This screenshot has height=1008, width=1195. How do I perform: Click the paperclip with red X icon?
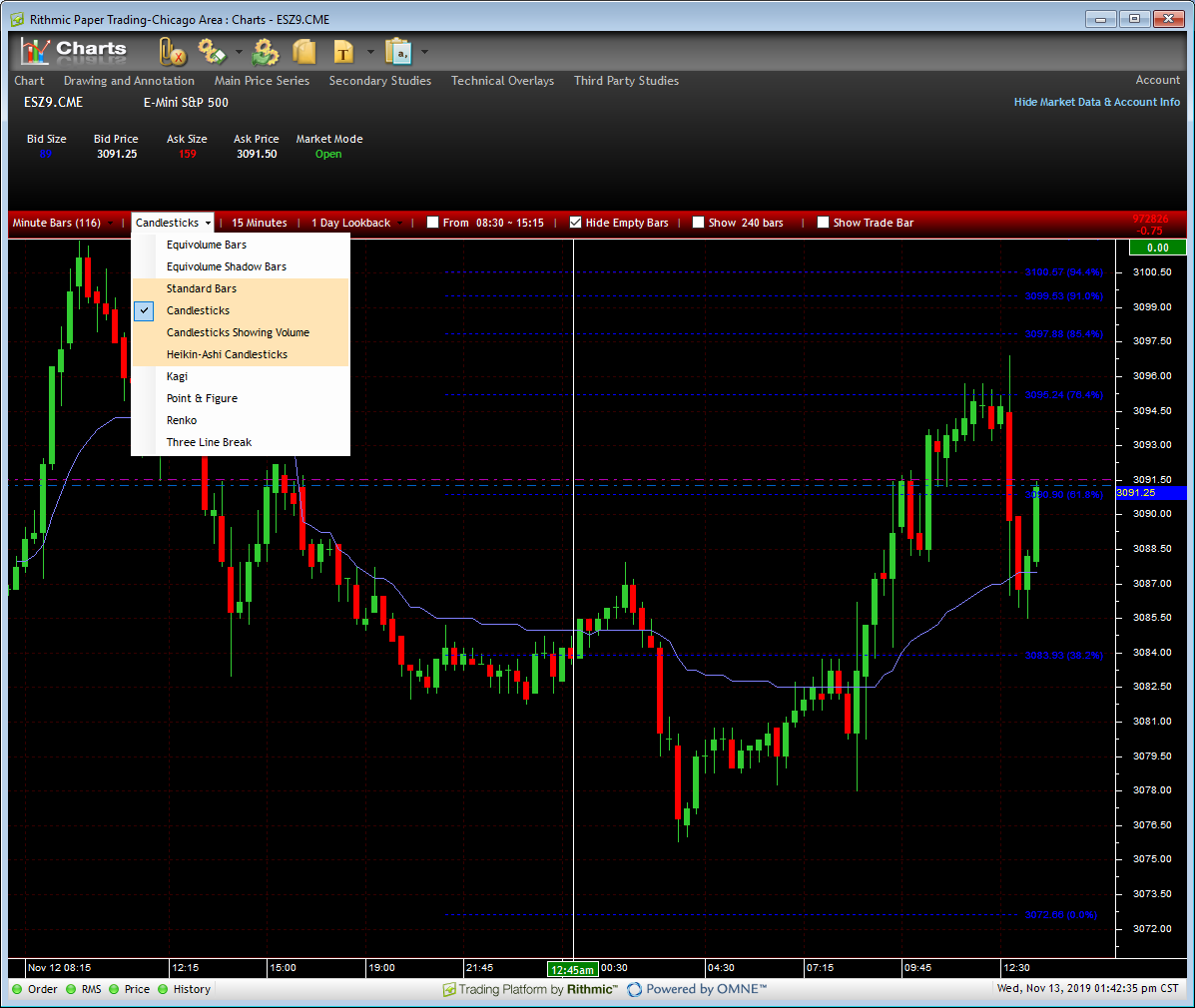tap(173, 52)
